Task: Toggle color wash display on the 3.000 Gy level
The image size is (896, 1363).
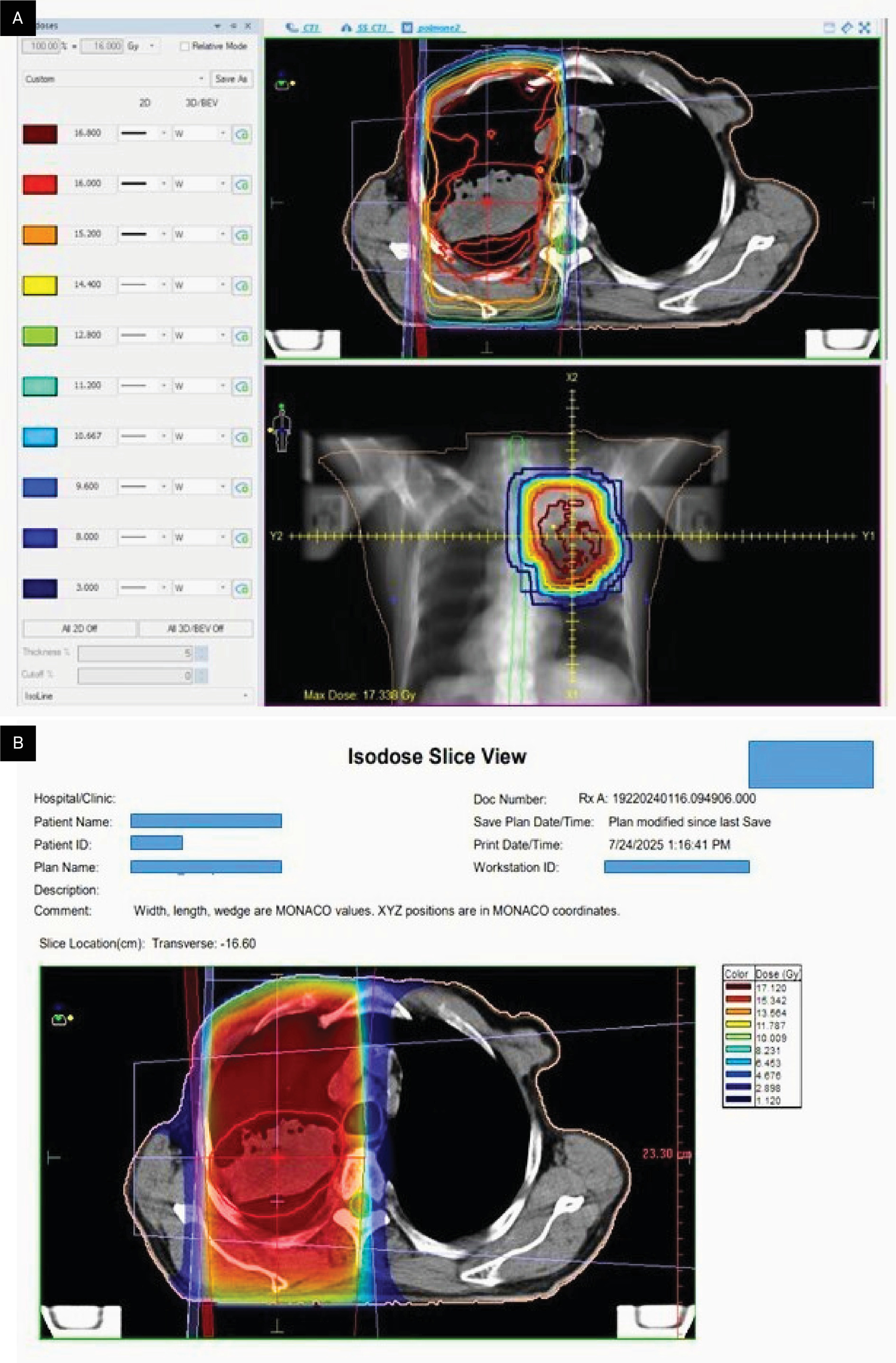Action: [x=242, y=587]
